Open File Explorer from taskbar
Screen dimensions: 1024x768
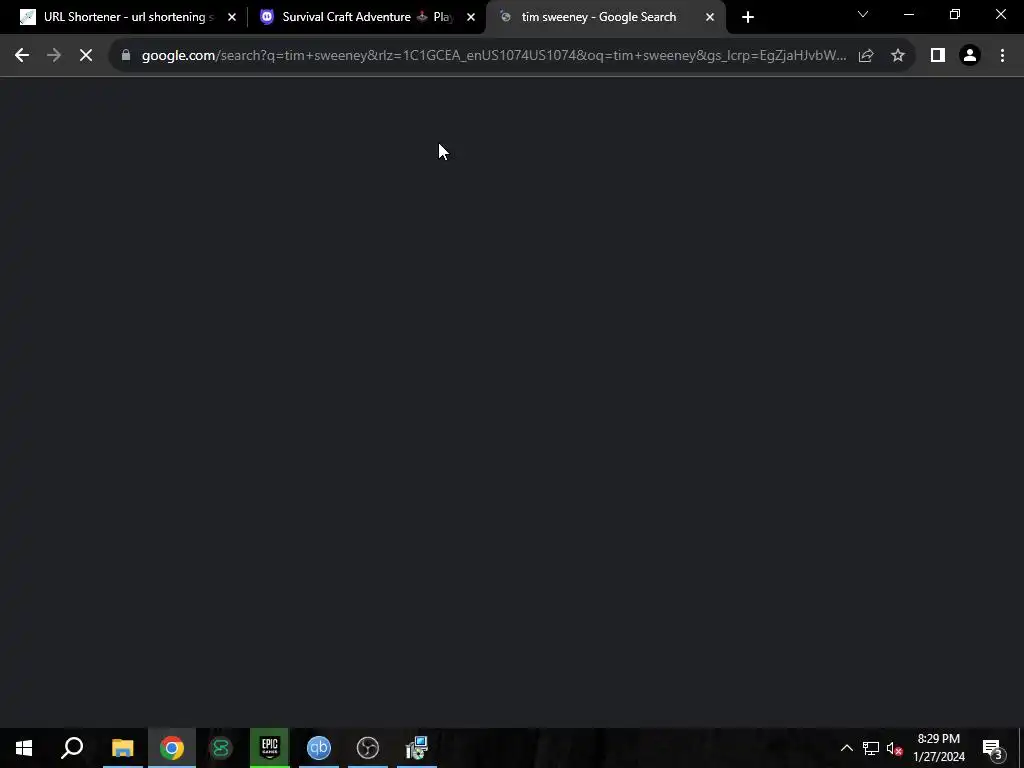point(122,748)
